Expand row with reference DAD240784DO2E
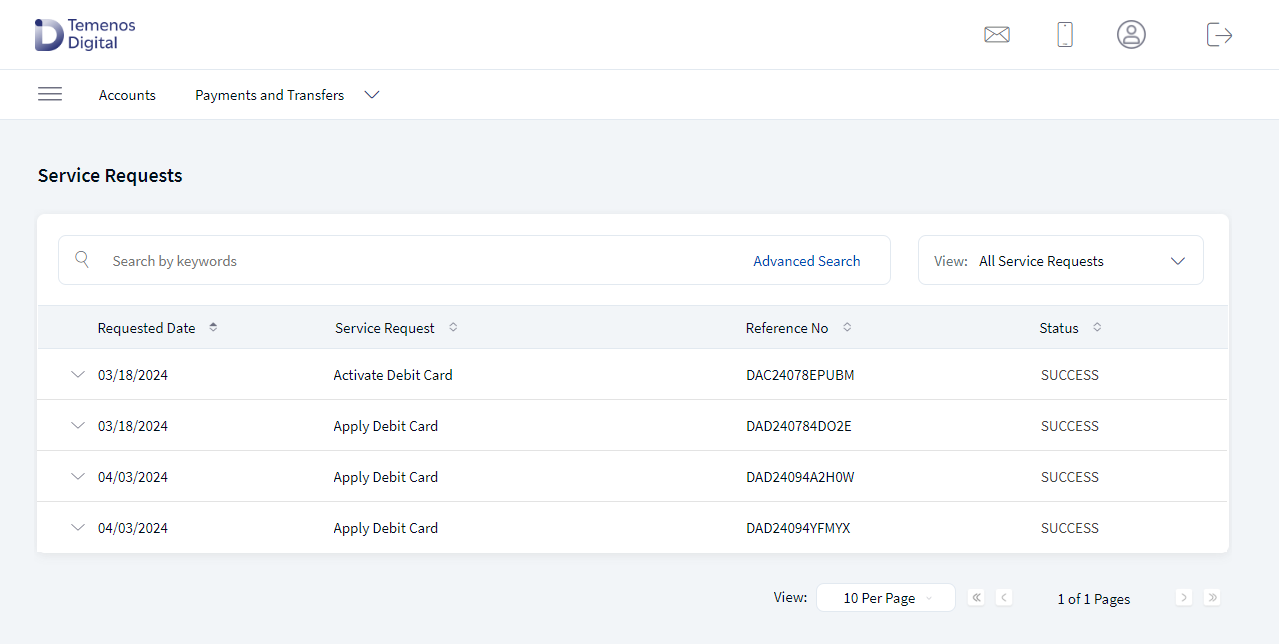Screen dimensions: 1279x644 (78, 426)
